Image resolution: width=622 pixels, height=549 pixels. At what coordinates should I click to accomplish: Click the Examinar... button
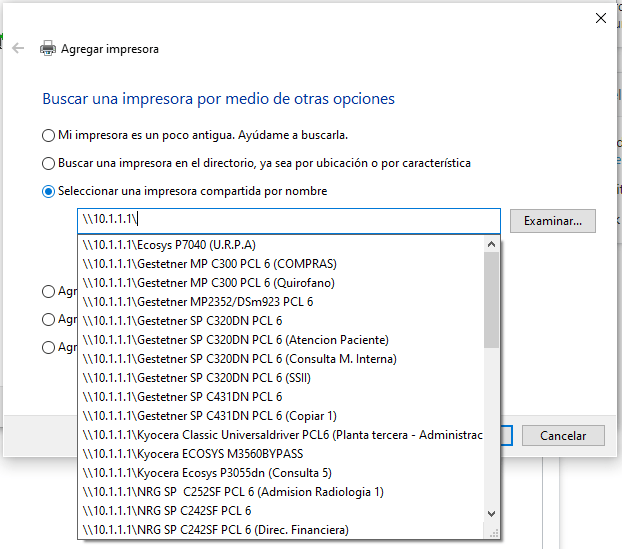[553, 221]
